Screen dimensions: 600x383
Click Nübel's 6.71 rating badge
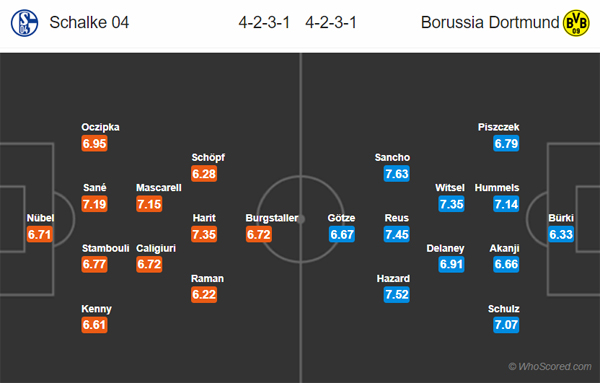39,234
